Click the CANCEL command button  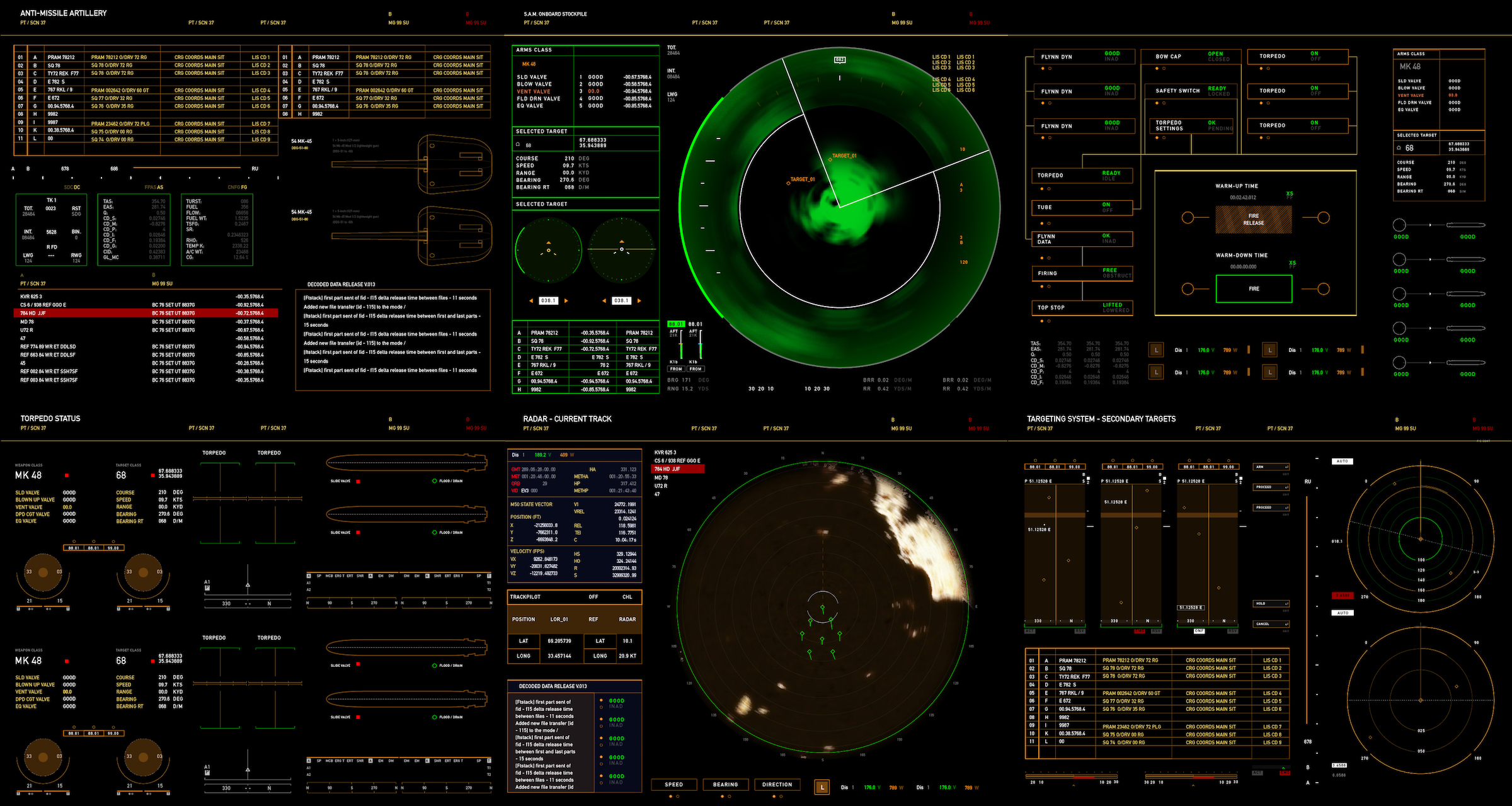click(1271, 624)
